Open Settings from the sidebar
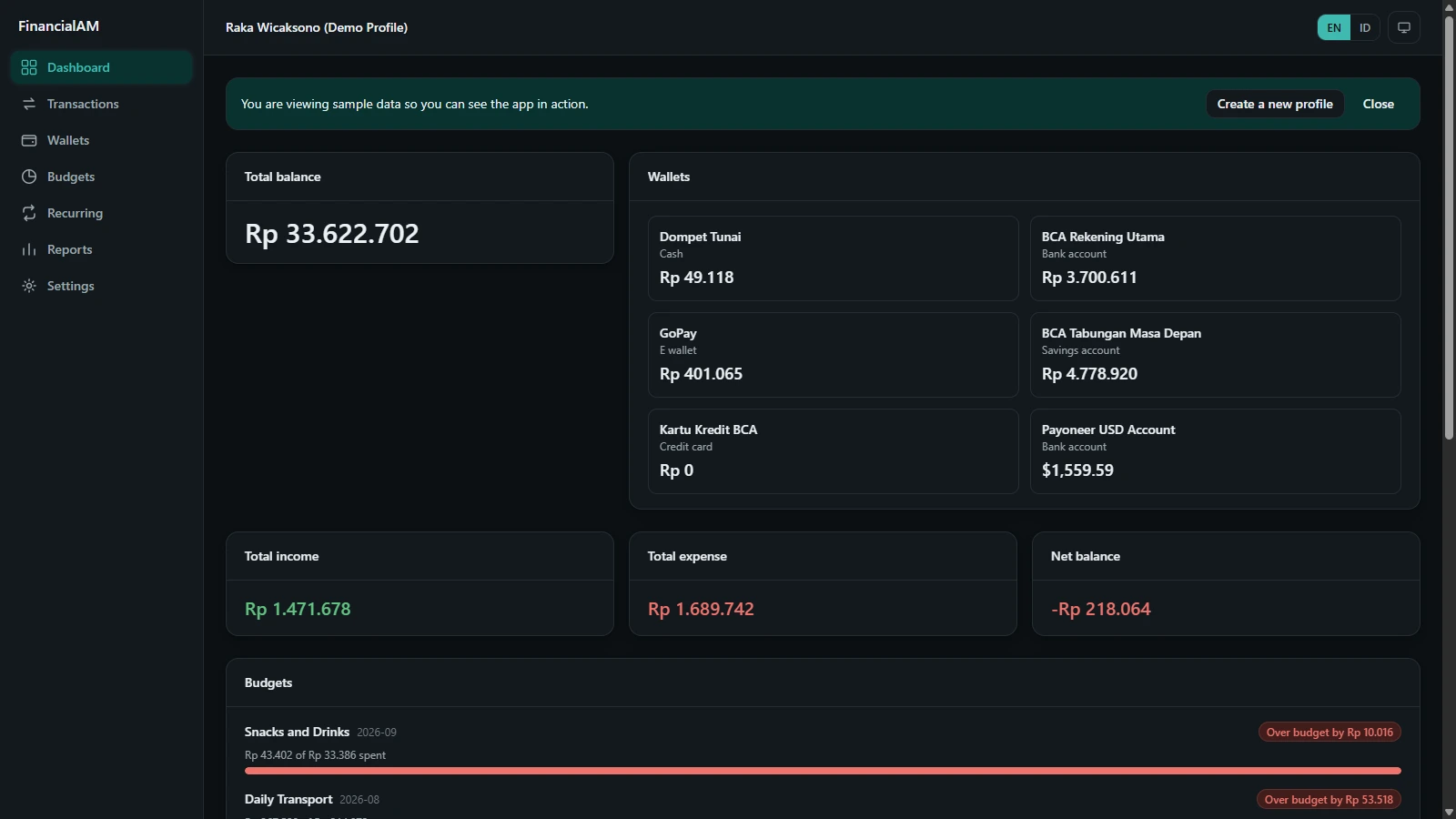Screen dimensions: 1456x819 tap(102, 286)
